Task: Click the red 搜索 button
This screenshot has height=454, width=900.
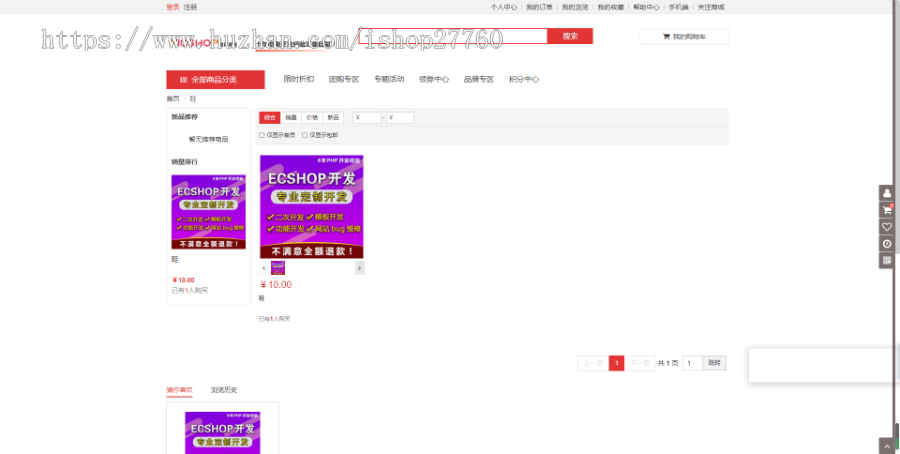Action: [570, 36]
